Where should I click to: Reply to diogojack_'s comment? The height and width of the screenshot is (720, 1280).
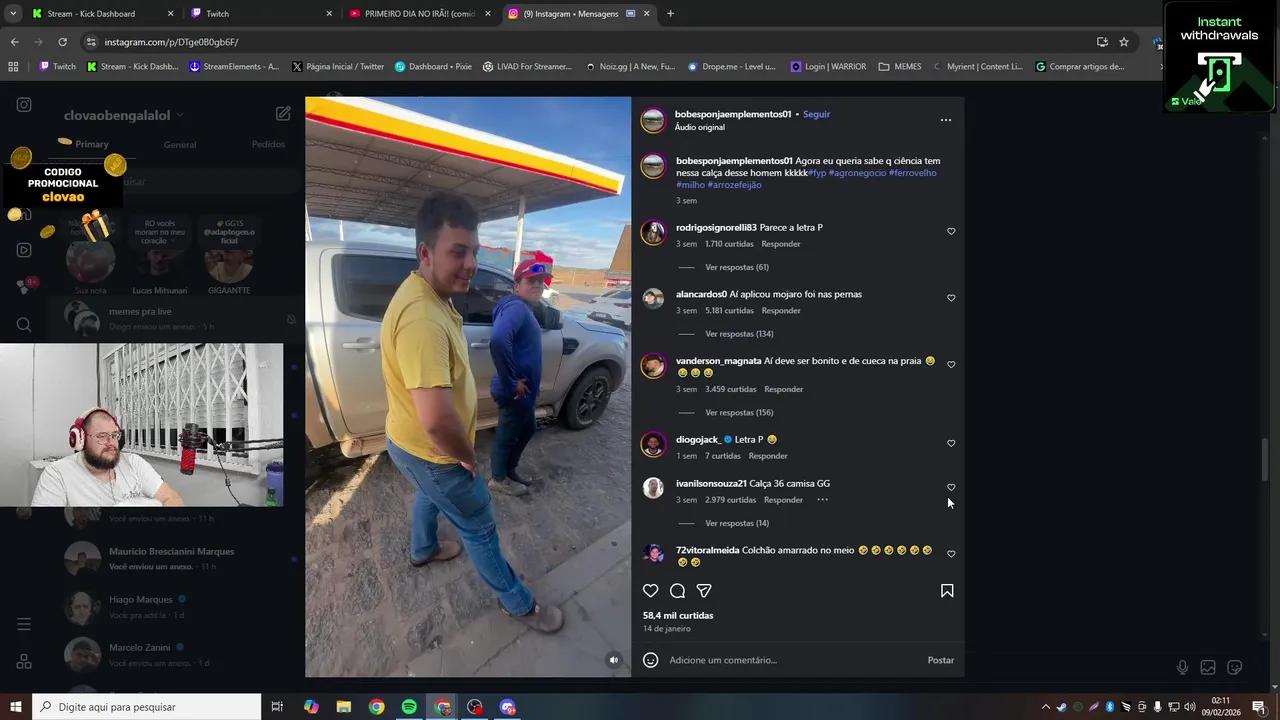pos(768,456)
